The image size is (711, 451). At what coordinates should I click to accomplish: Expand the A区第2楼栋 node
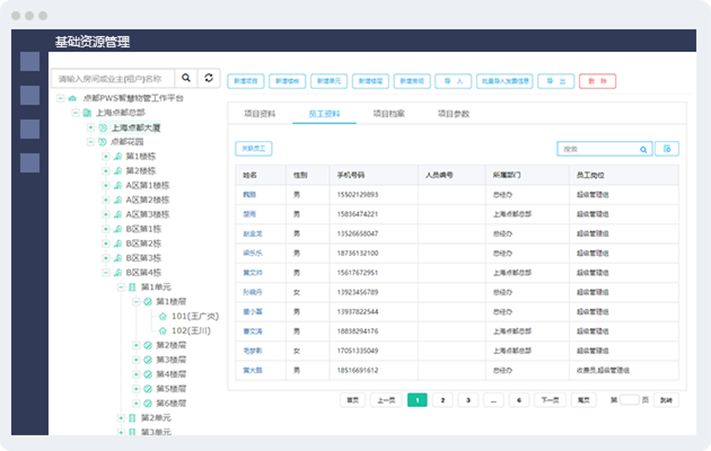point(106,200)
